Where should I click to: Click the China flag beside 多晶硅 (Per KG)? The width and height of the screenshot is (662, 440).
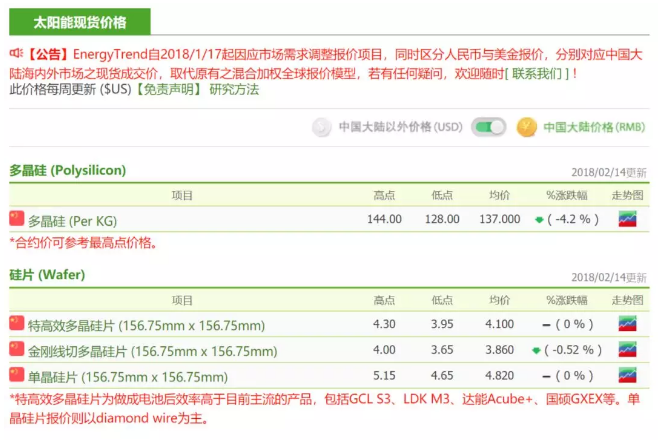coord(16,218)
